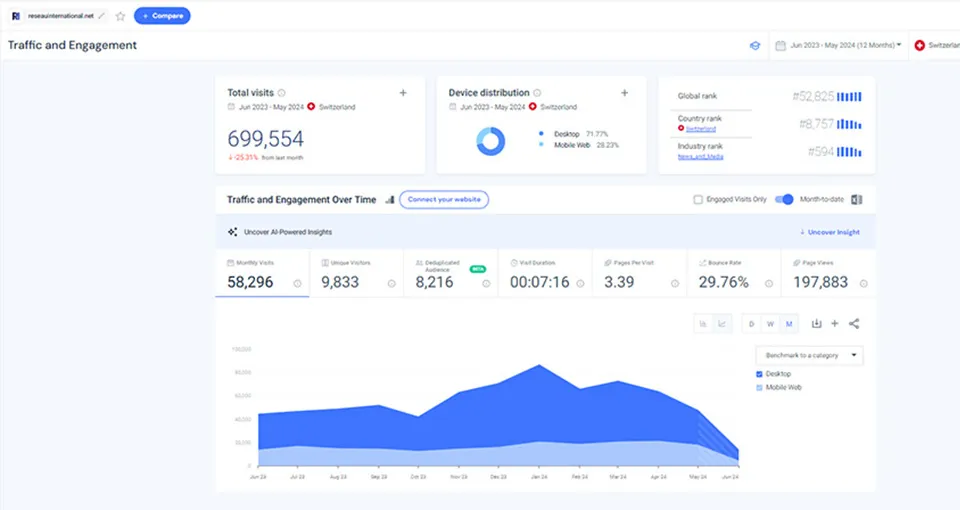Click the star icon to favorite the site

121,16
